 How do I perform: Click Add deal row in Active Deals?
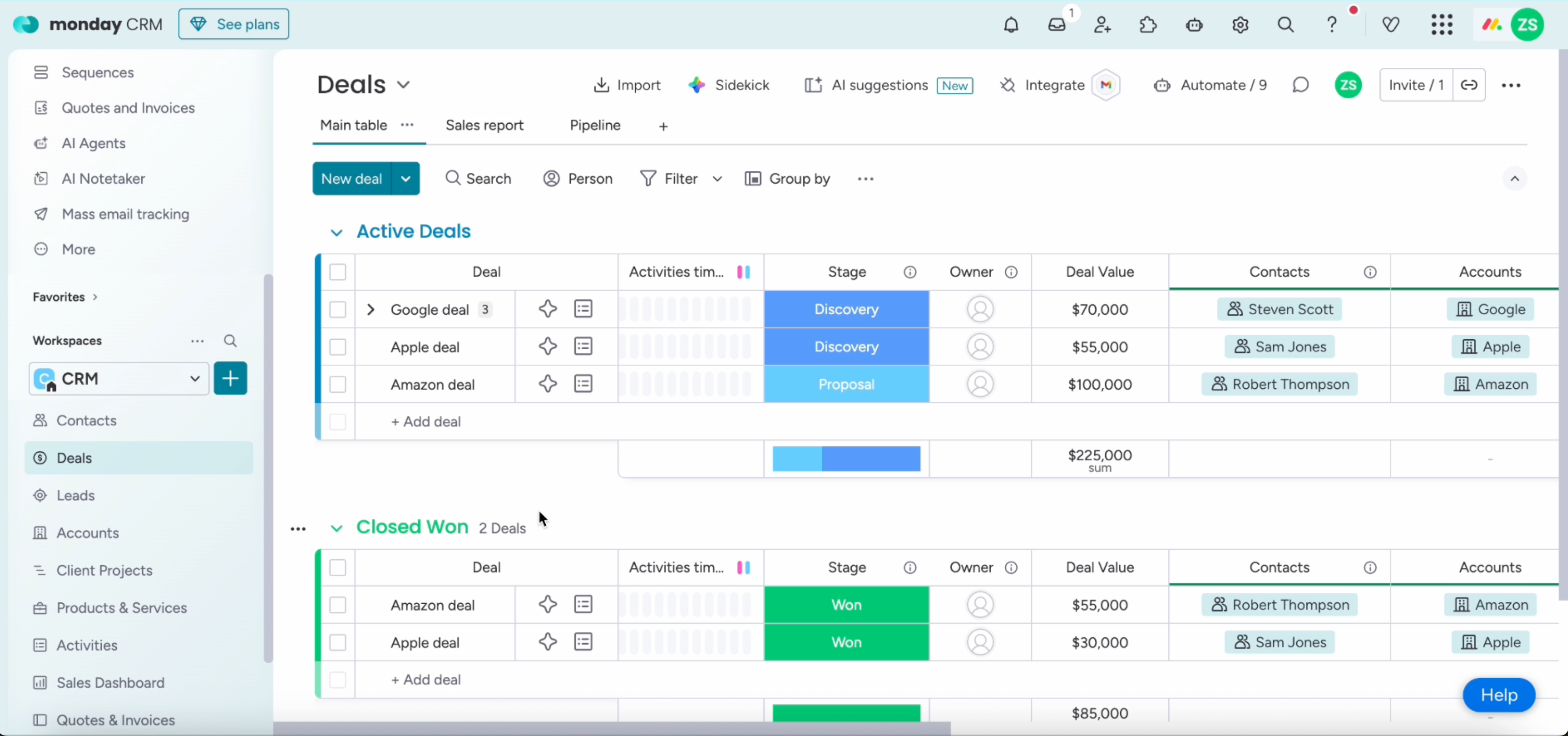[426, 422]
